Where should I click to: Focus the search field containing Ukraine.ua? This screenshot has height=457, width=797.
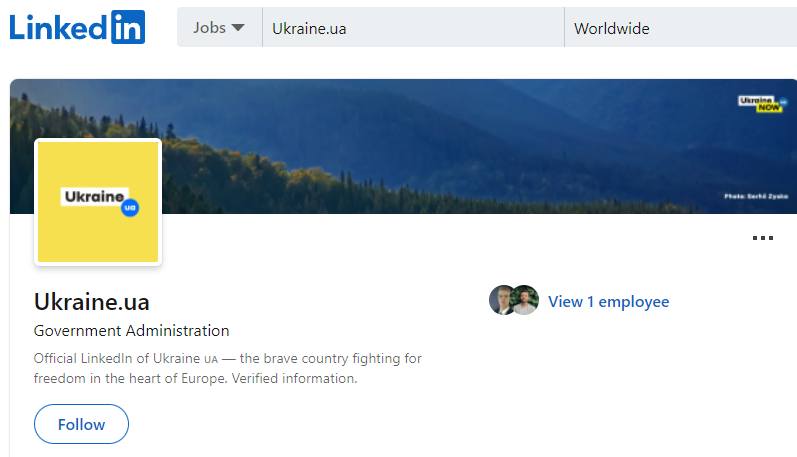coord(412,28)
